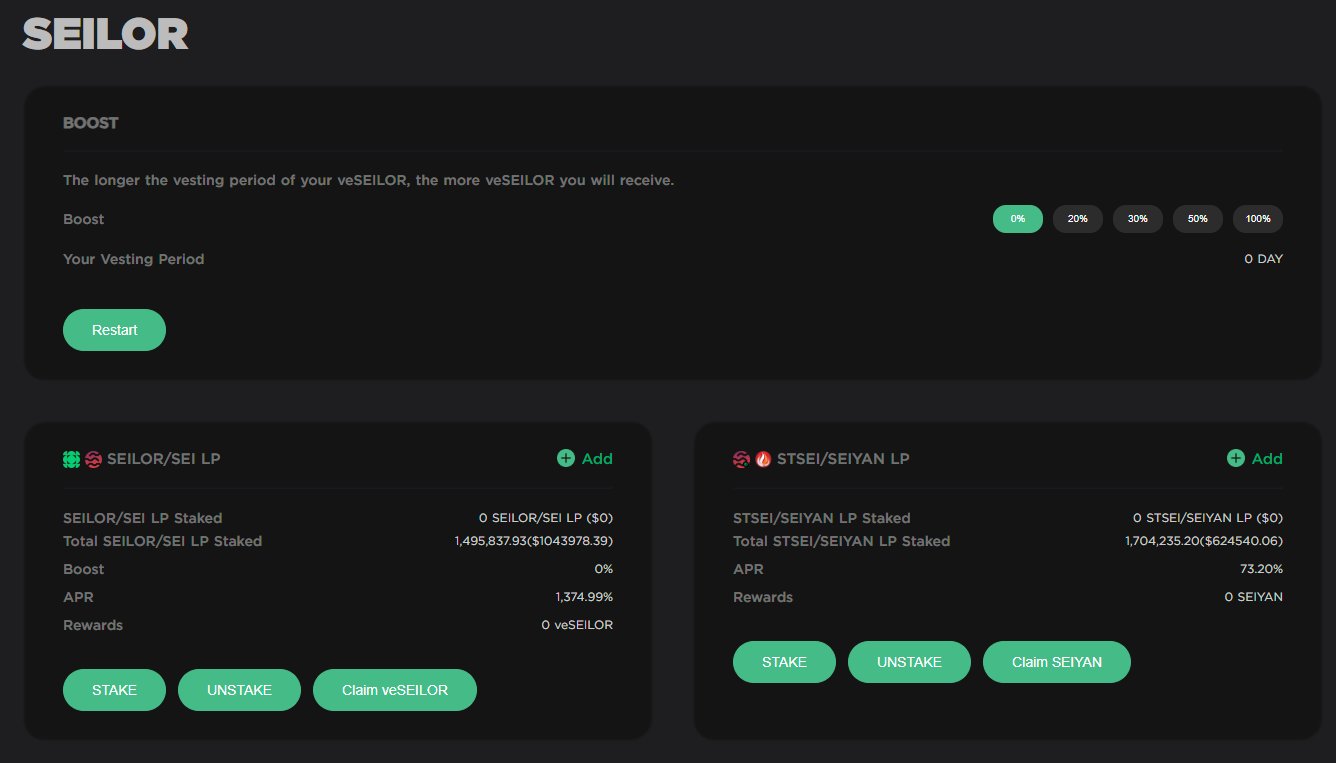Select the 50% boost option
1336x763 pixels.
click(1197, 218)
